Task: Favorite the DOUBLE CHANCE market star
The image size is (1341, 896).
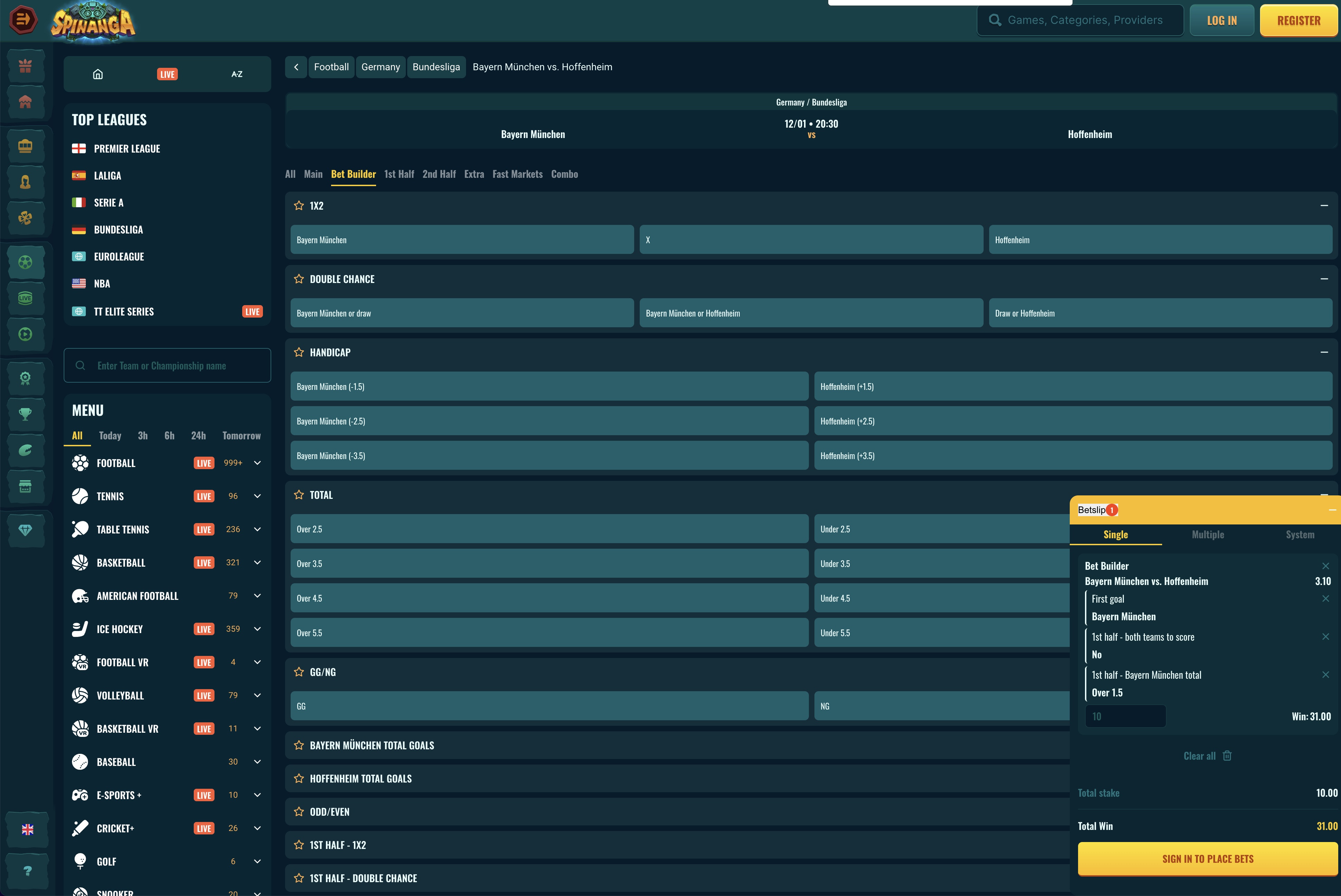Action: (298, 279)
